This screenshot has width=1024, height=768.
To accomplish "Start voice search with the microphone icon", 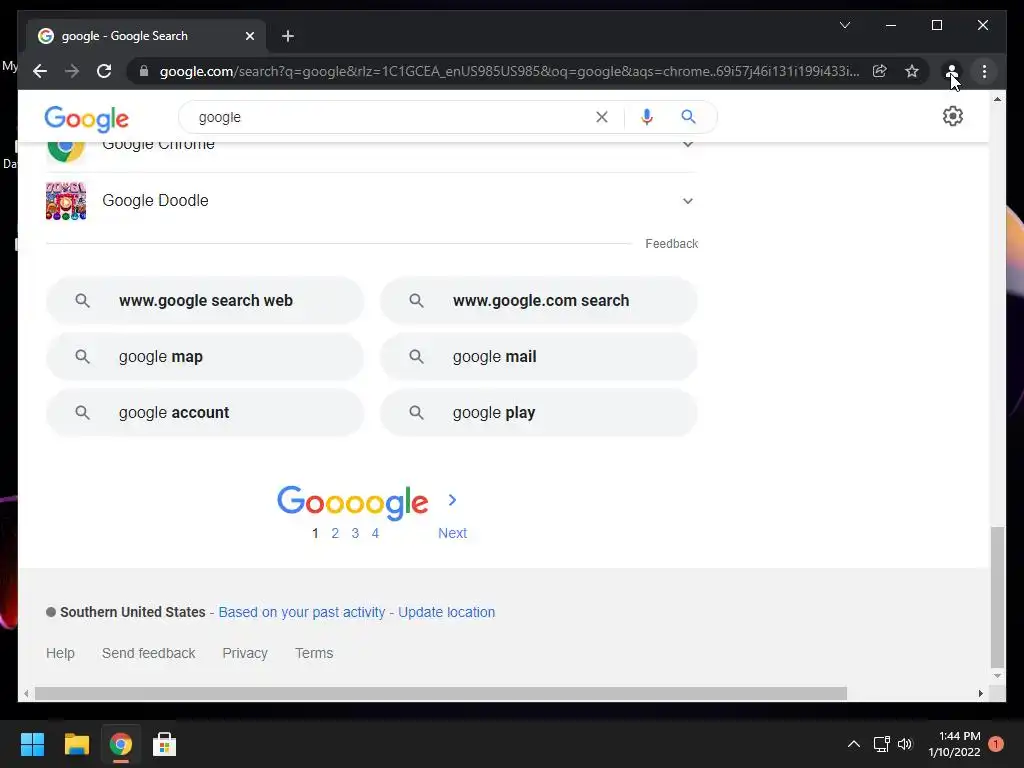I will 647,117.
